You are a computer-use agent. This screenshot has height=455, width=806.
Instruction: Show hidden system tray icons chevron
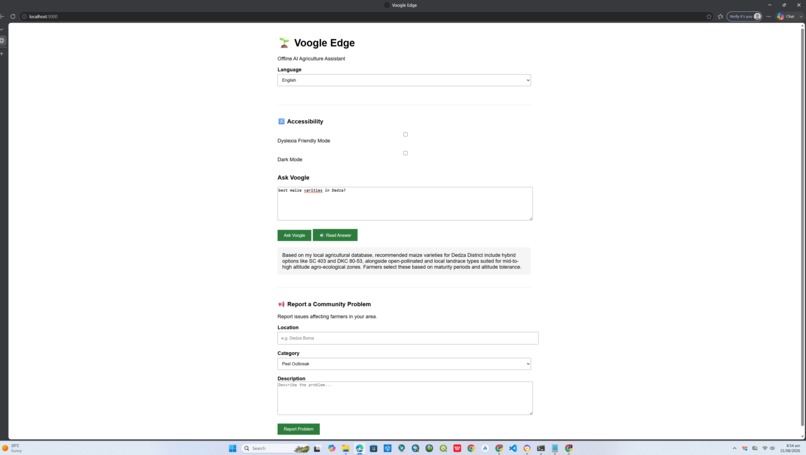point(734,448)
